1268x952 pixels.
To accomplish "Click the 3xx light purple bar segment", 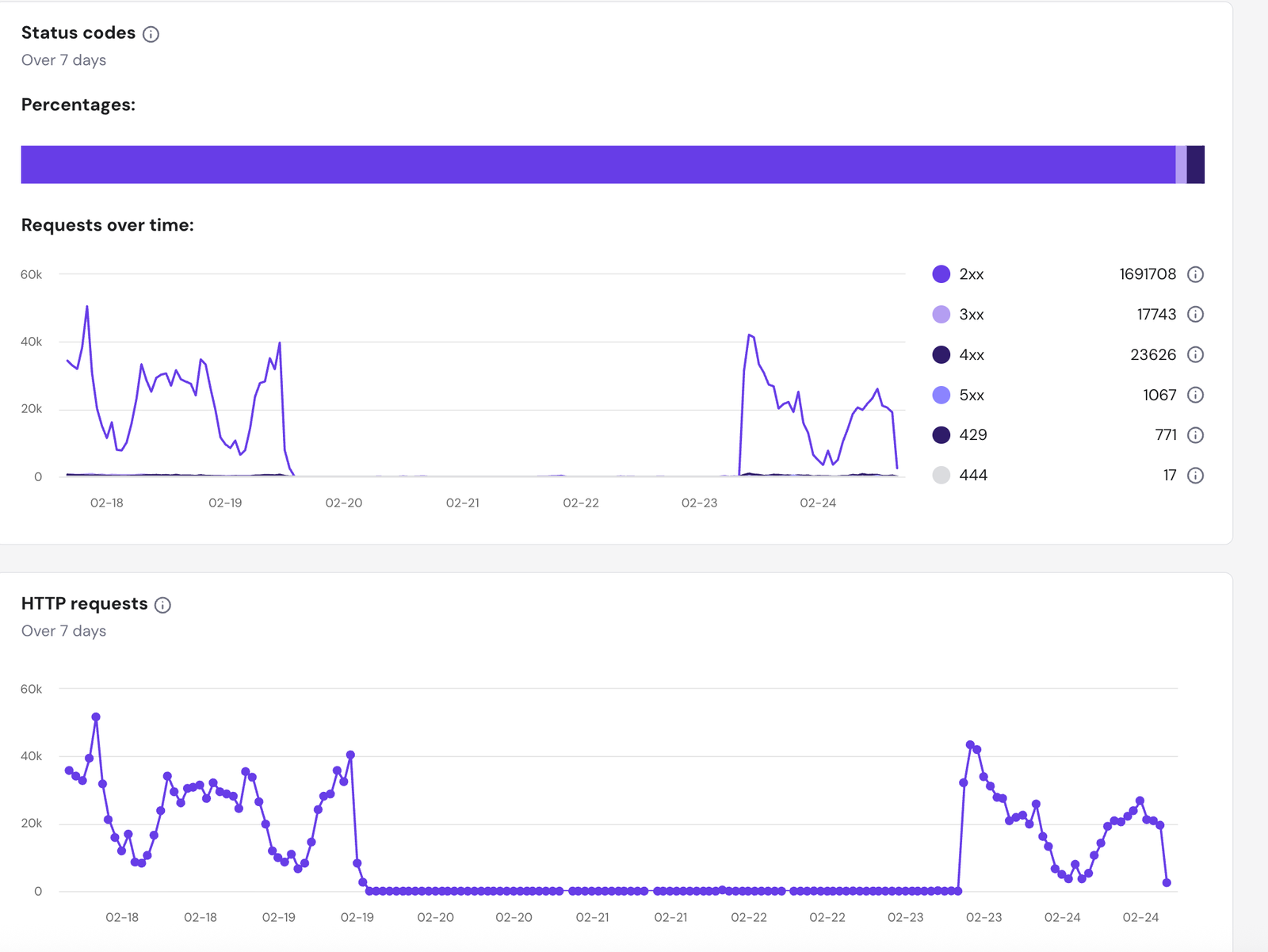I will (x=1181, y=165).
